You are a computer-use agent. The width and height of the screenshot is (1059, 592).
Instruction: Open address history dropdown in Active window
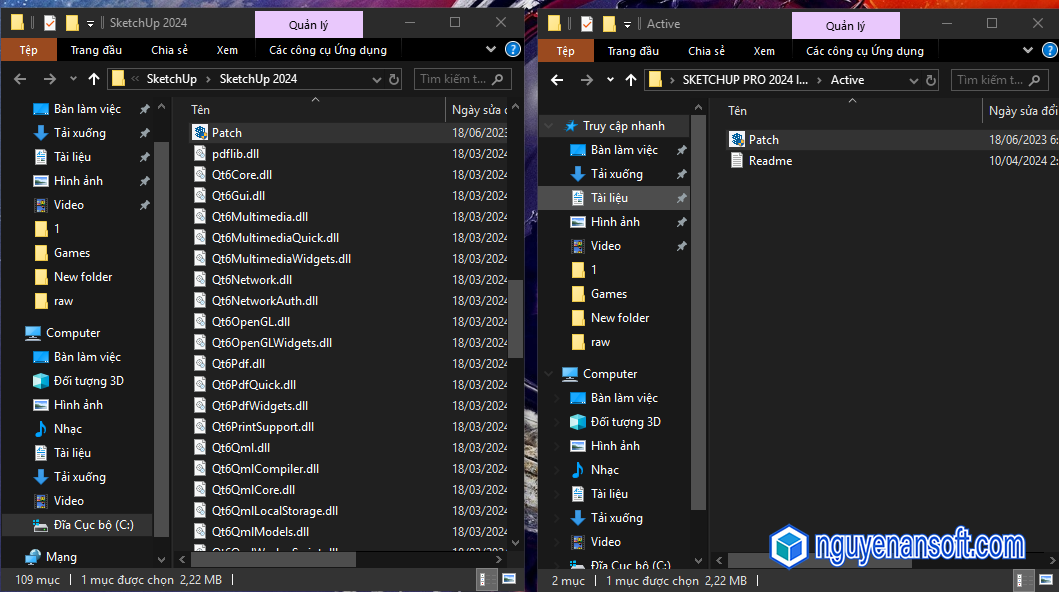[914, 80]
